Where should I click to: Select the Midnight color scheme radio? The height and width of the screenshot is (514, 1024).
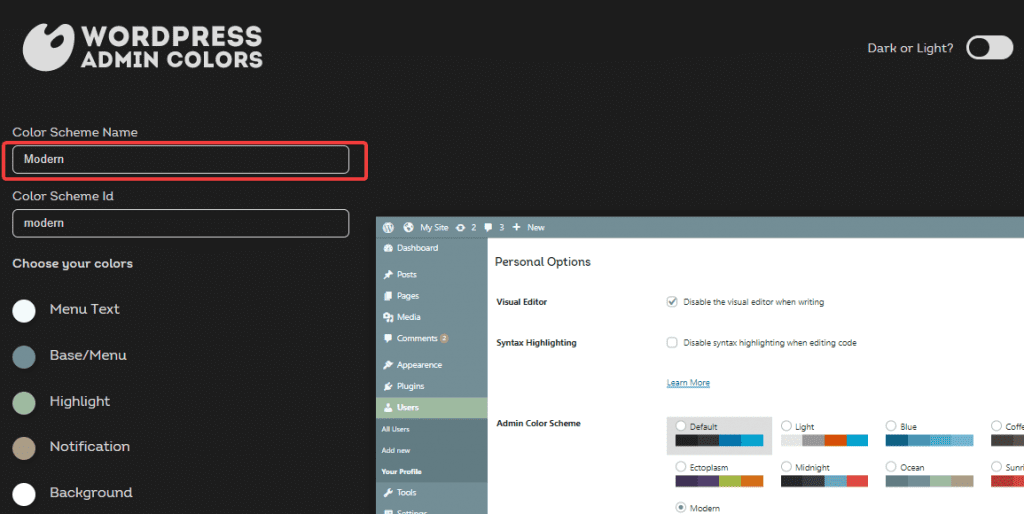point(786,467)
